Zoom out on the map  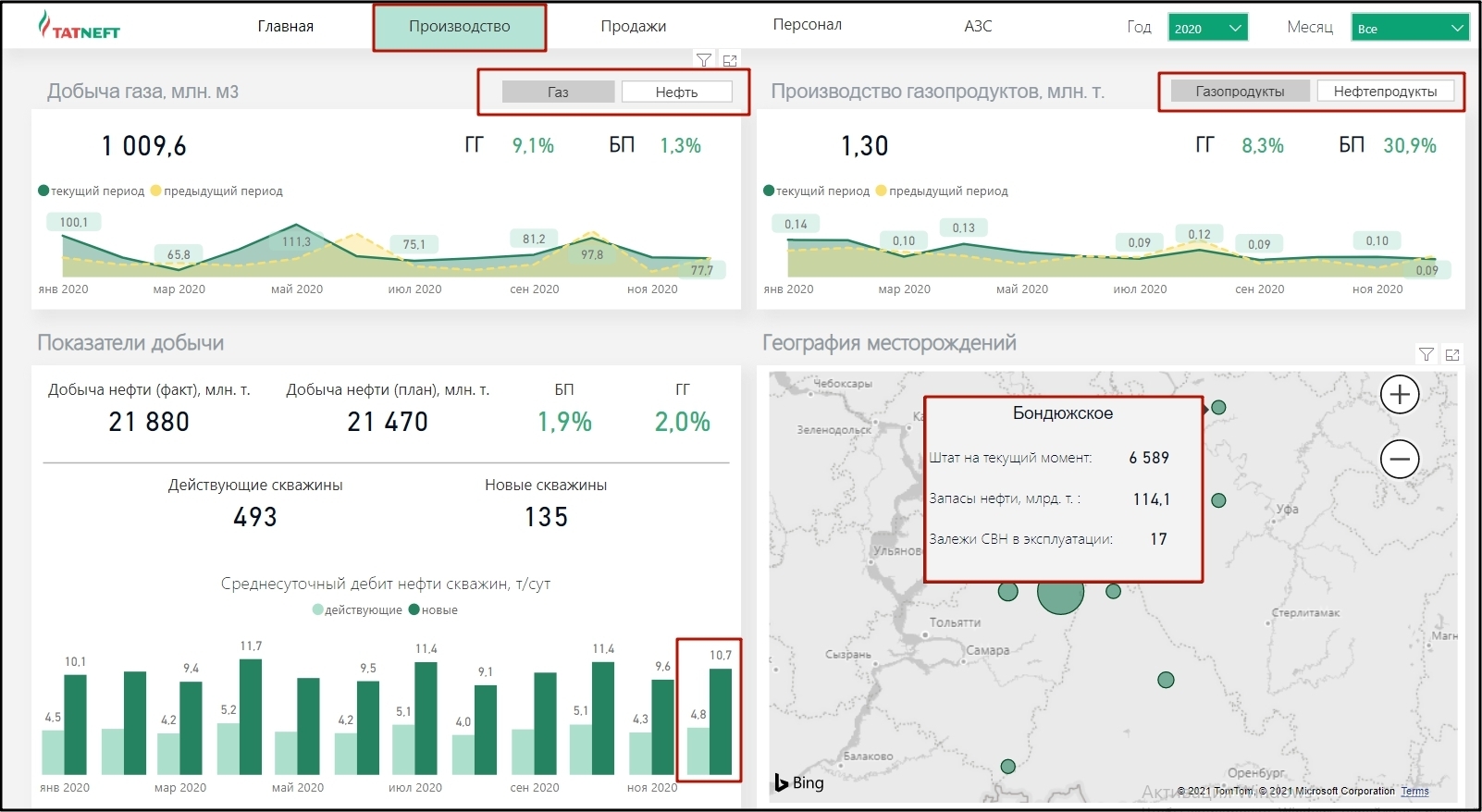(1400, 459)
